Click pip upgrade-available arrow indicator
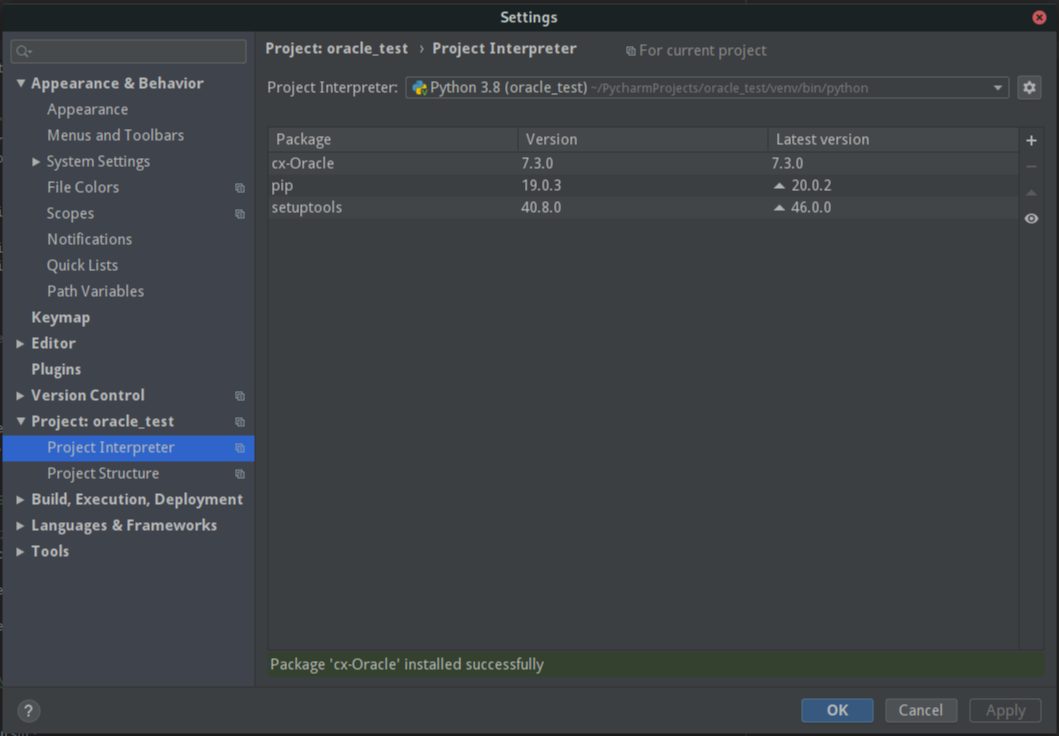The width and height of the screenshot is (1059, 736). point(779,186)
